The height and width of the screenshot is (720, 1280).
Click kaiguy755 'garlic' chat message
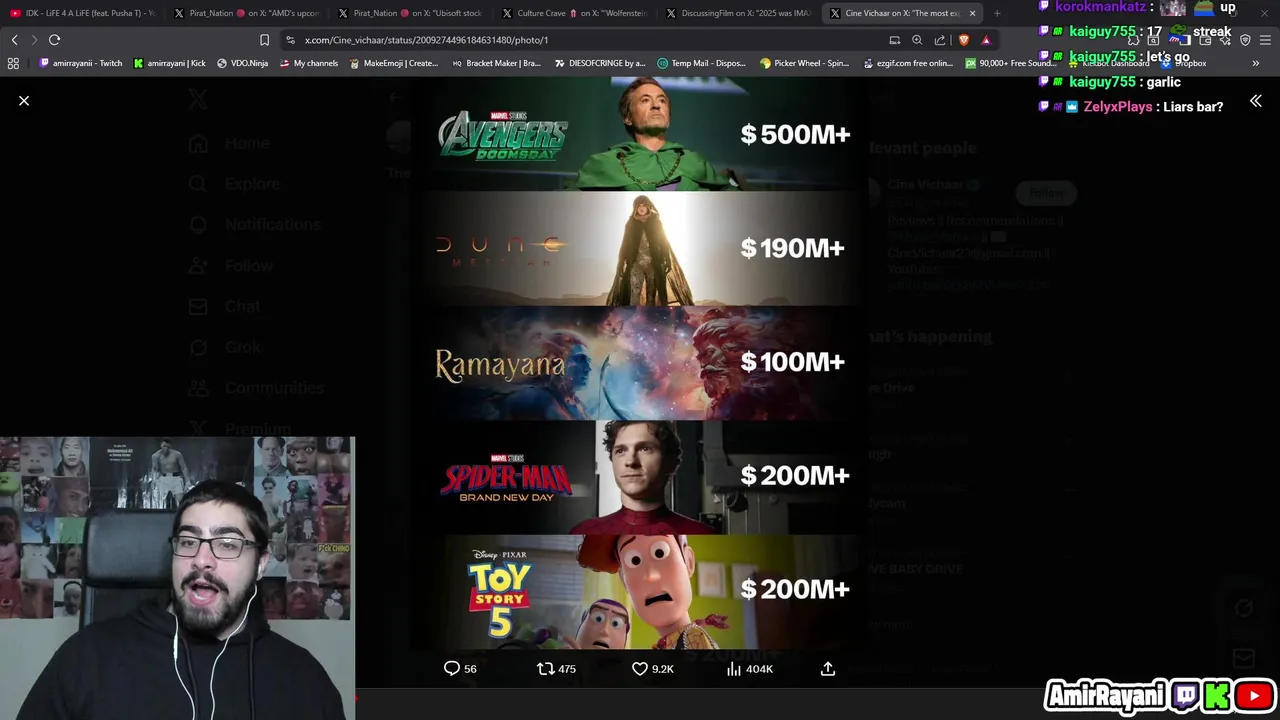click(x=1110, y=82)
